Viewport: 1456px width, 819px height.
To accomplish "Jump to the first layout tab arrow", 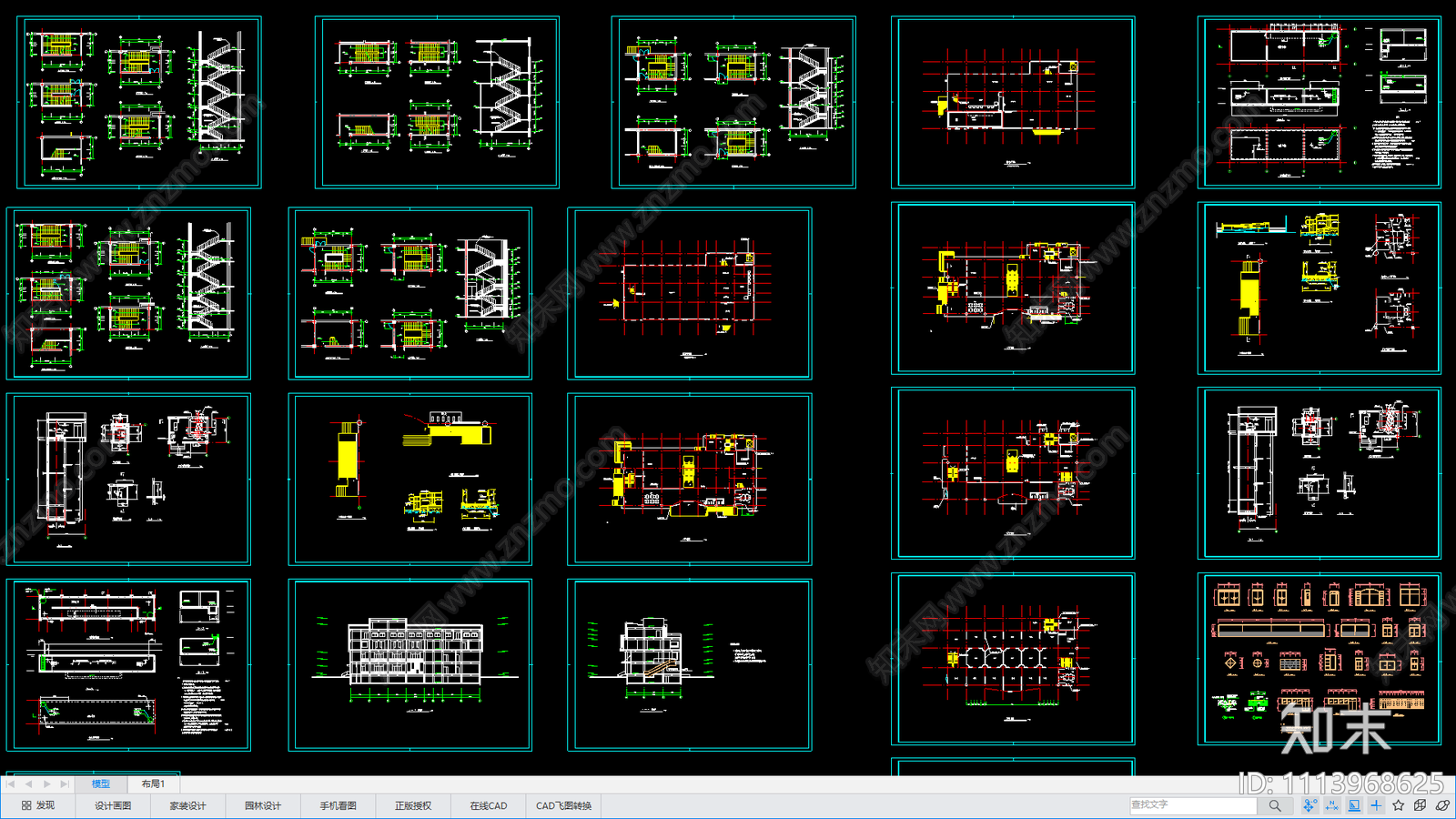I will point(11,784).
